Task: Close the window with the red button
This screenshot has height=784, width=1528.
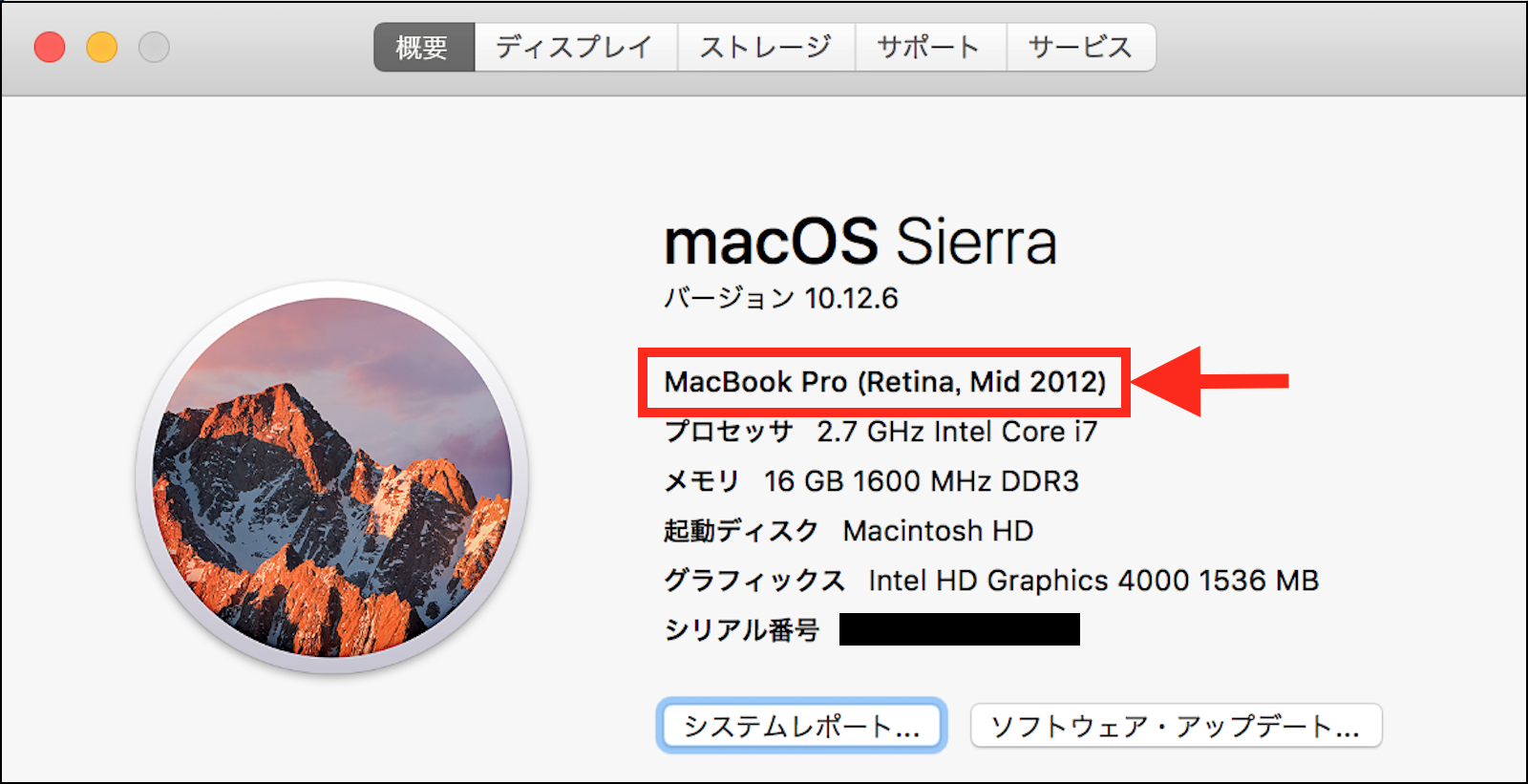Action: (50, 47)
